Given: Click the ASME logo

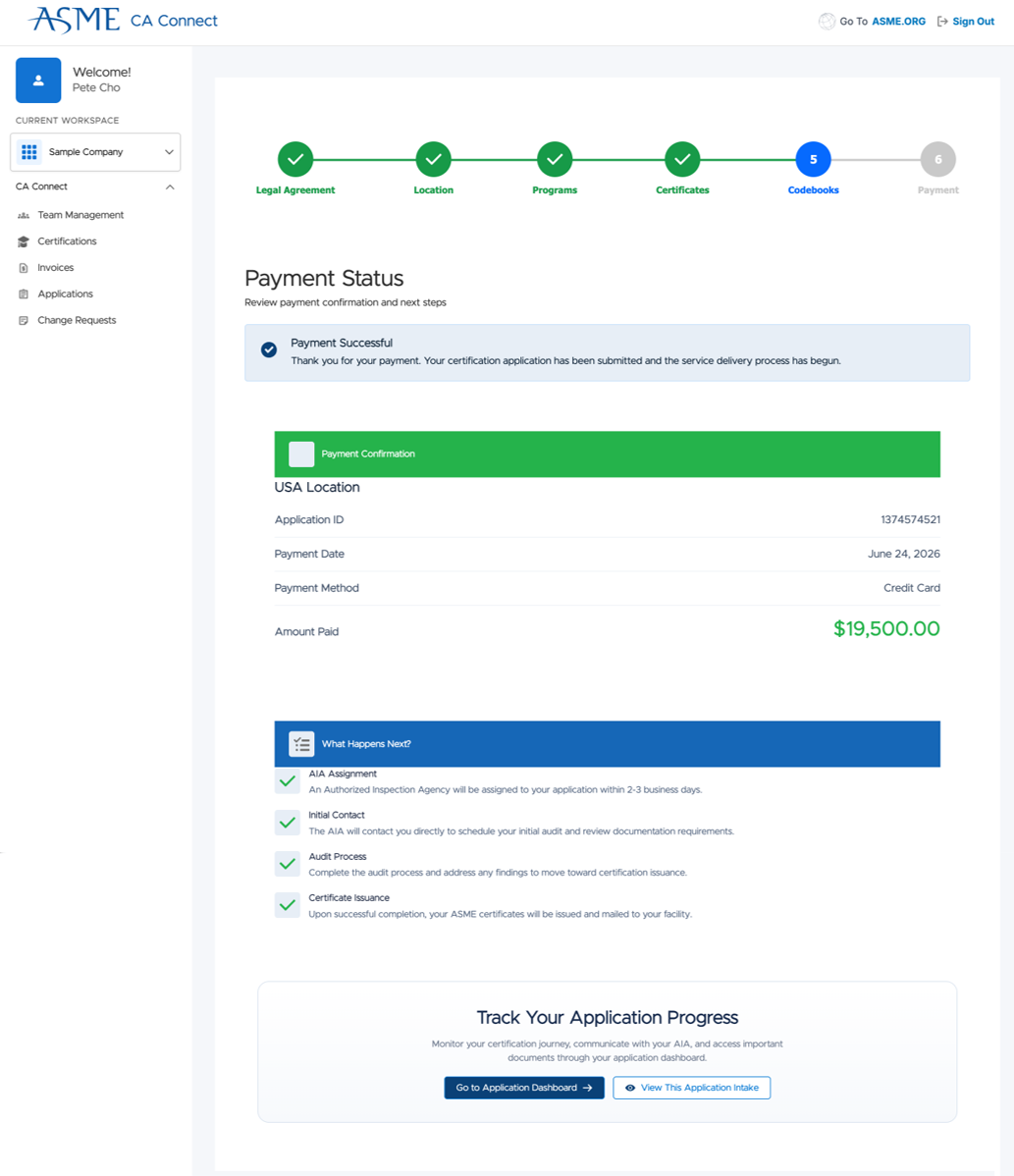Looking at the screenshot, I should pos(75,21).
